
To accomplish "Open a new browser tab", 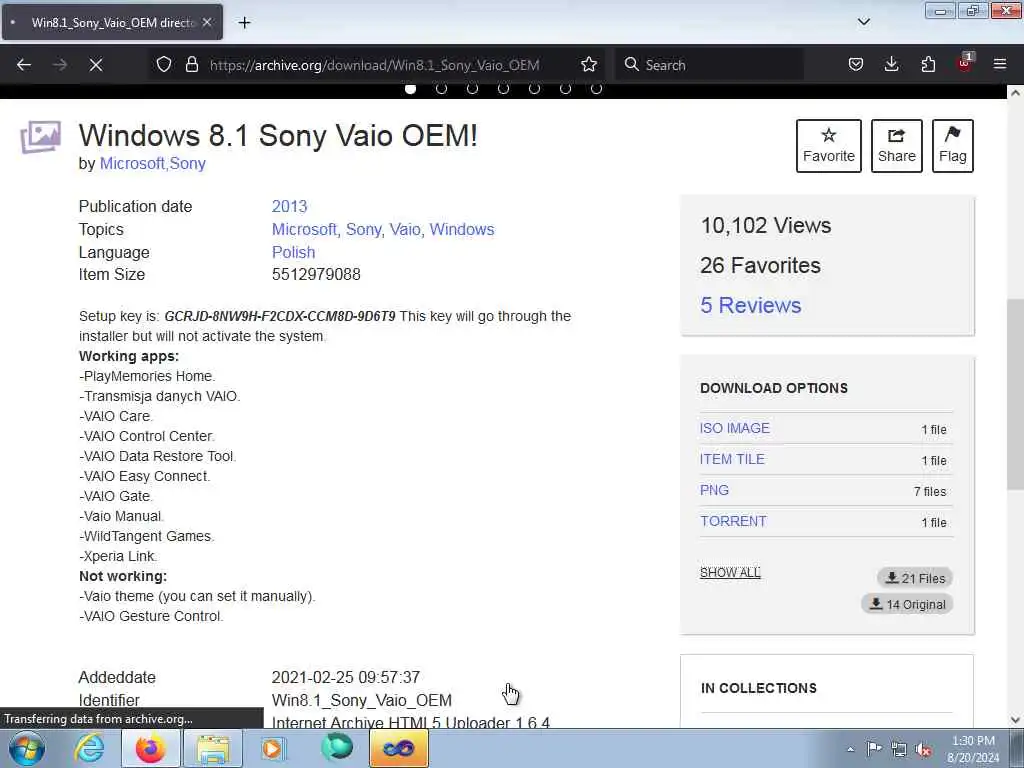I will pyautogui.click(x=244, y=23).
